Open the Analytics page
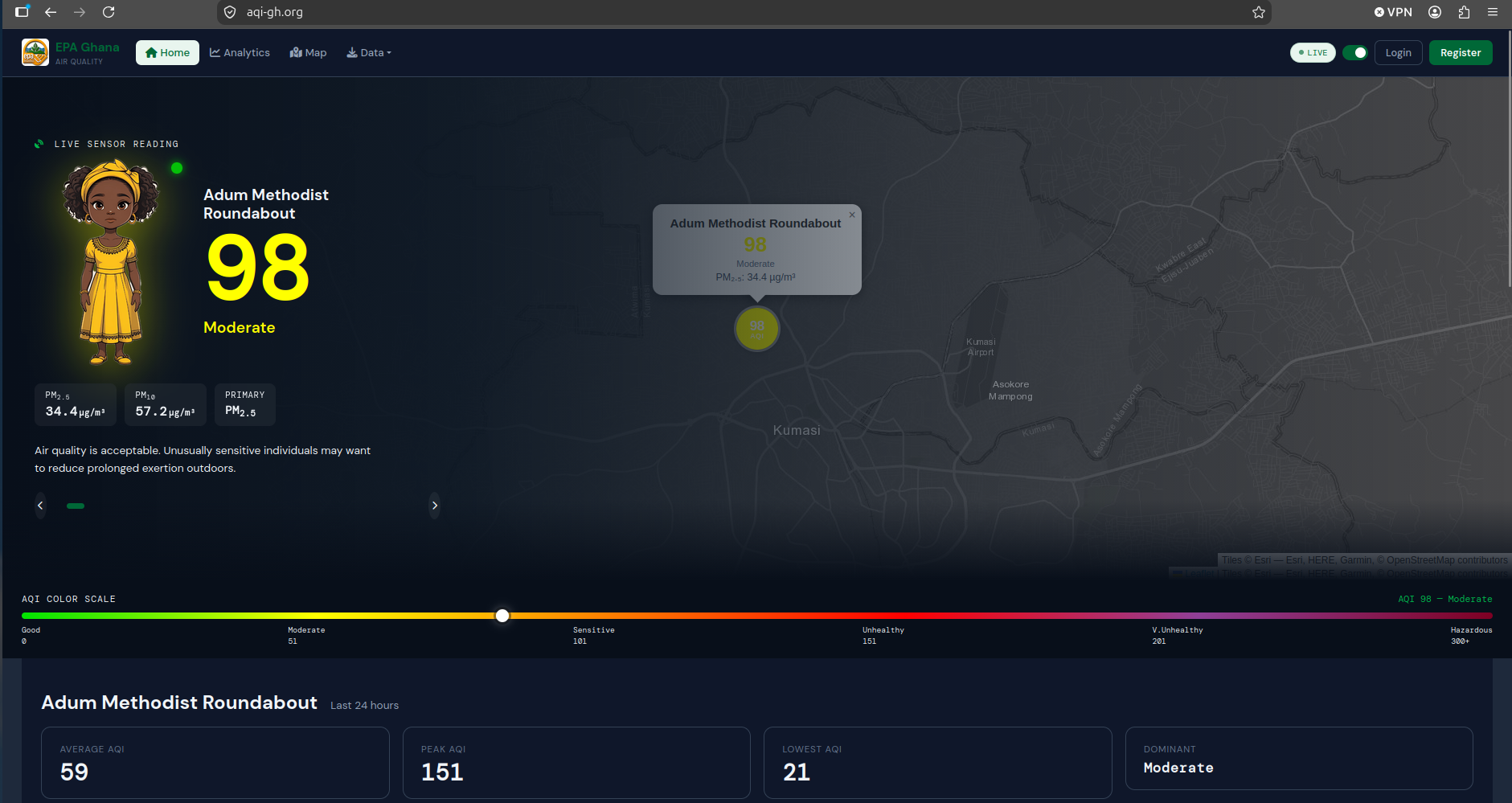This screenshot has width=1512, height=803. pyautogui.click(x=240, y=53)
